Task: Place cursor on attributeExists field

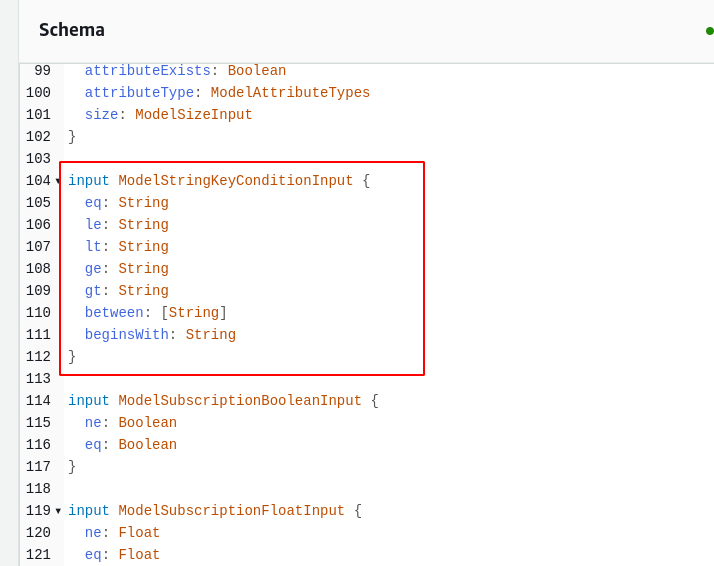Action: click(x=147, y=71)
